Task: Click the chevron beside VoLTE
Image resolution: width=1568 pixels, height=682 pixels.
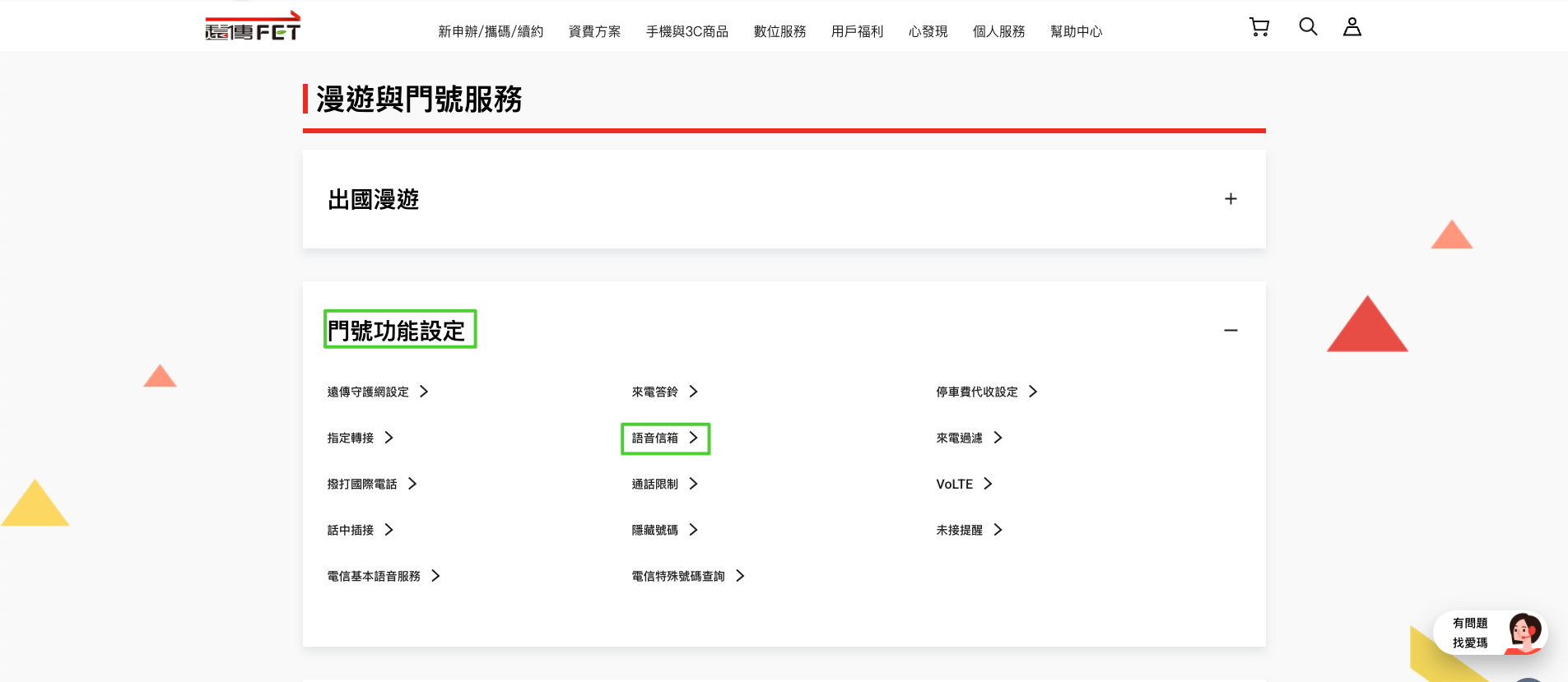Action: click(988, 484)
